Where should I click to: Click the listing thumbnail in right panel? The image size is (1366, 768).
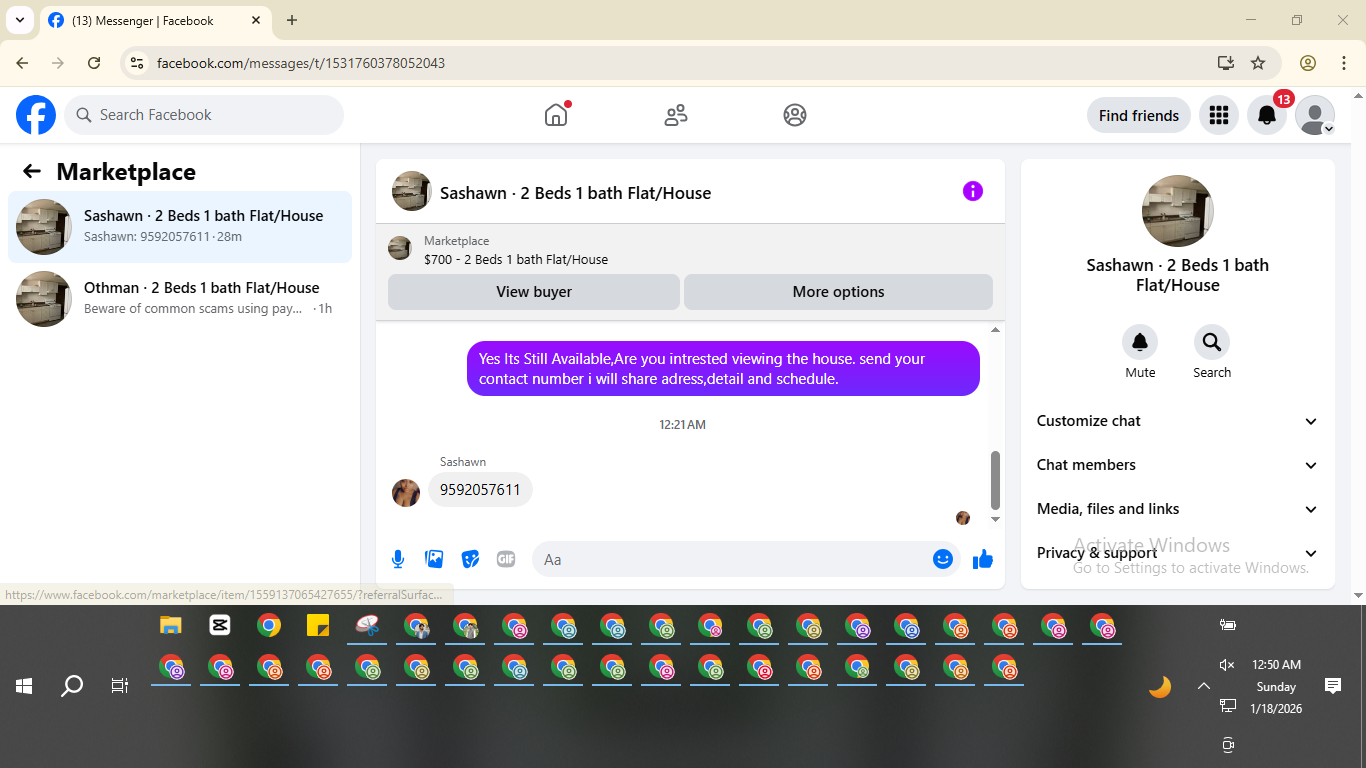[1178, 211]
